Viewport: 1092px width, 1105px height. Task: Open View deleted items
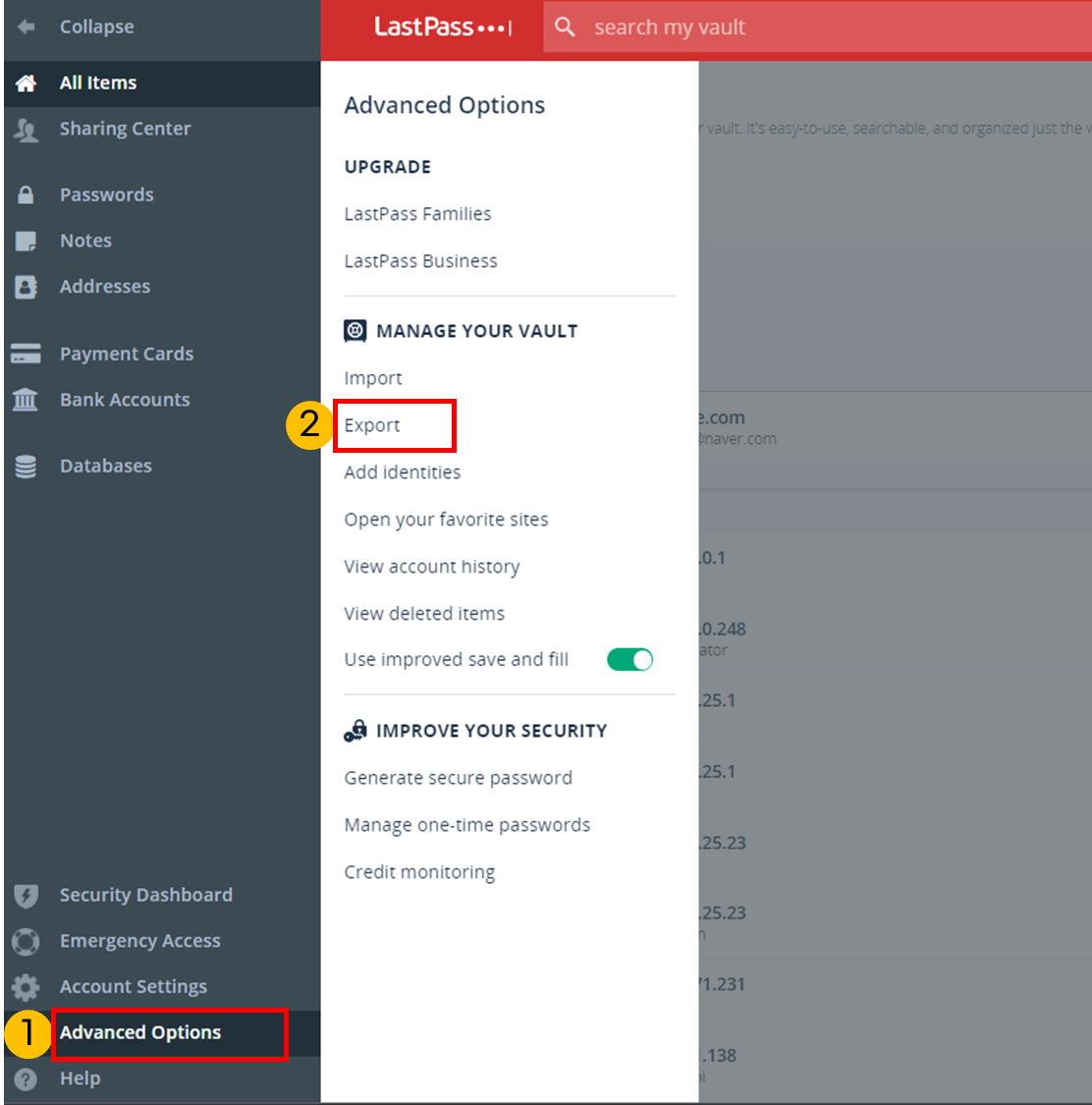pyautogui.click(x=424, y=614)
